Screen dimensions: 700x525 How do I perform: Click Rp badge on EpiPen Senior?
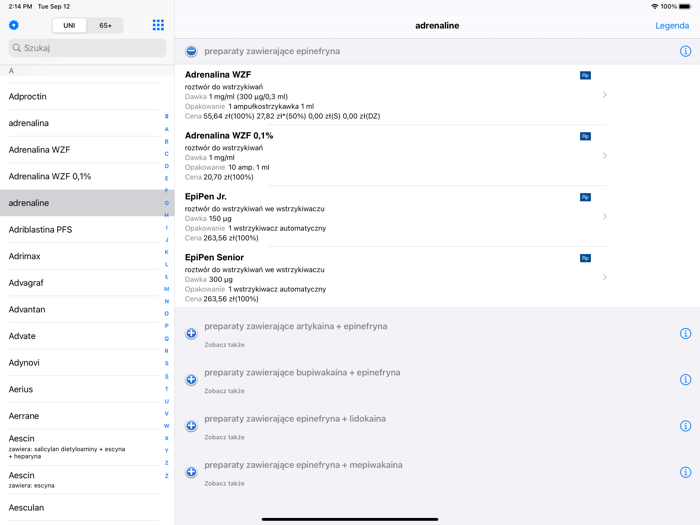(x=585, y=258)
